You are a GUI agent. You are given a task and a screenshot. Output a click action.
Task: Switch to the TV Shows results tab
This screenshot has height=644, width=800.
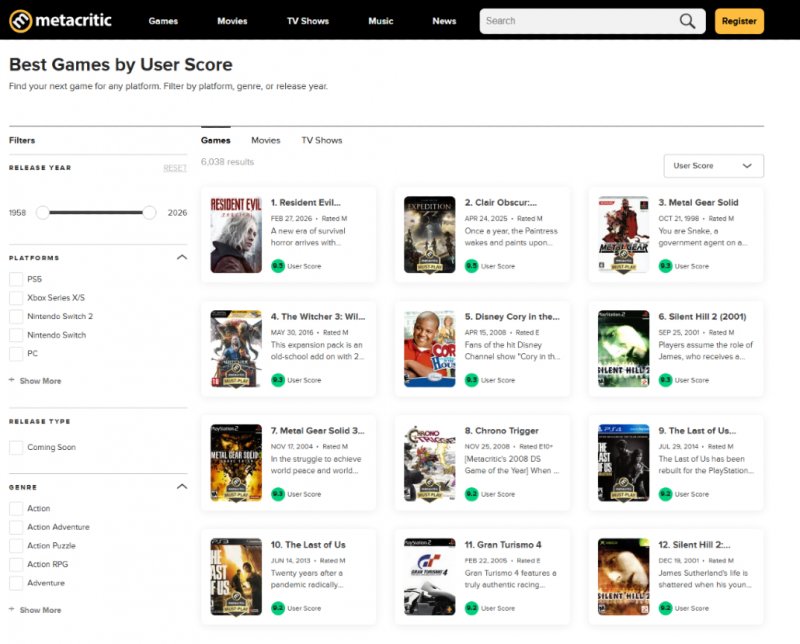point(321,140)
